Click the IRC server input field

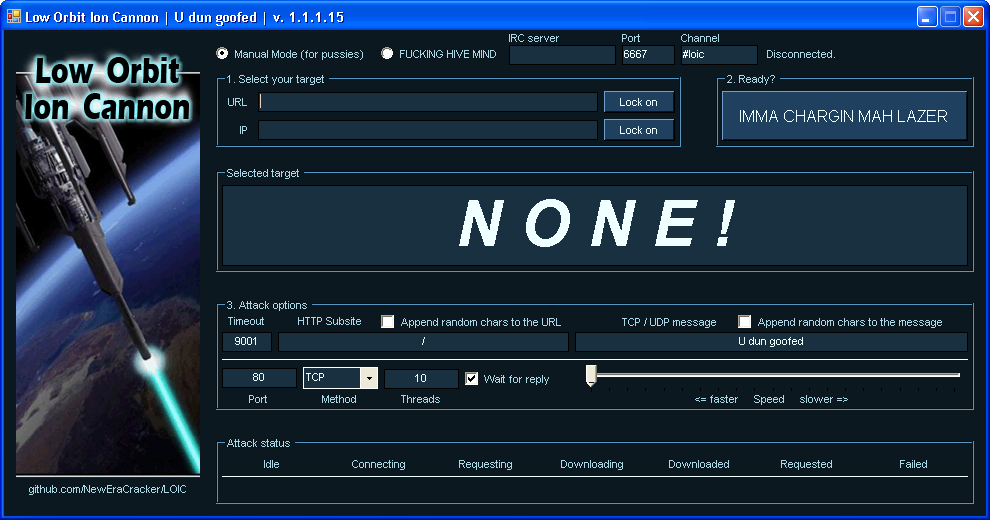[562, 55]
